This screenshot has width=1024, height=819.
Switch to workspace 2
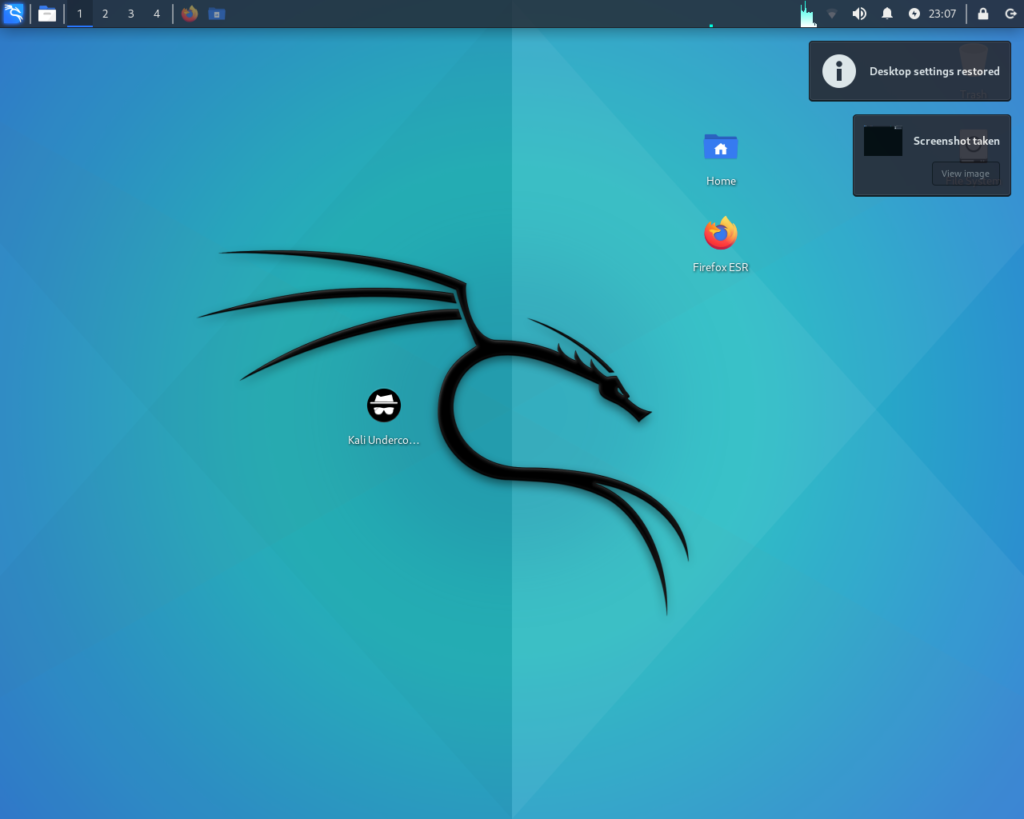click(x=105, y=14)
